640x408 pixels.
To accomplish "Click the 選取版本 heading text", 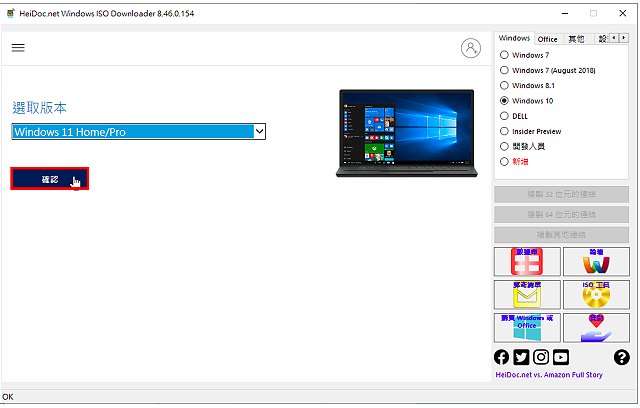I will 39,108.
